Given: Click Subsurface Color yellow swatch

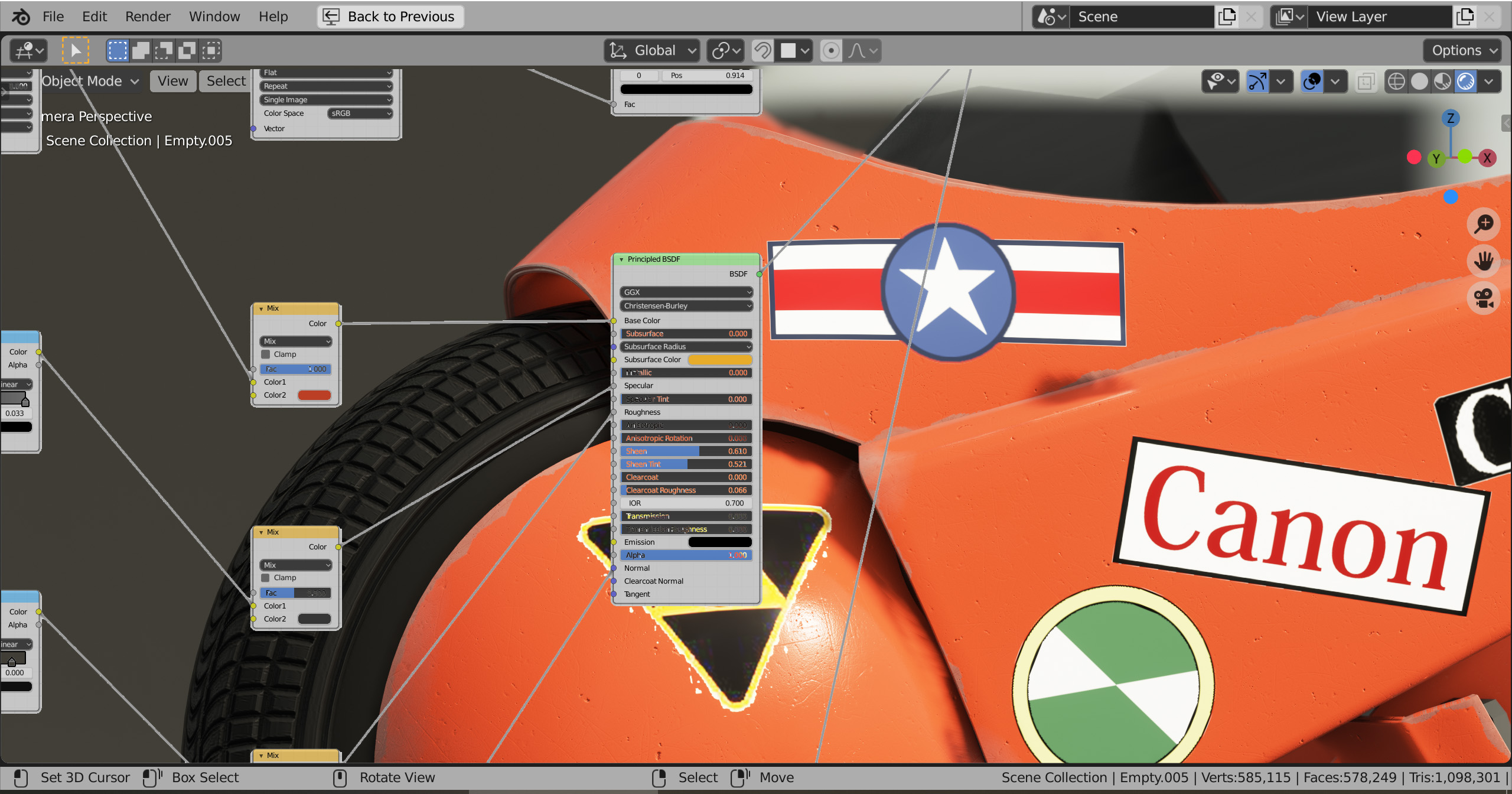Looking at the screenshot, I should [x=720, y=360].
